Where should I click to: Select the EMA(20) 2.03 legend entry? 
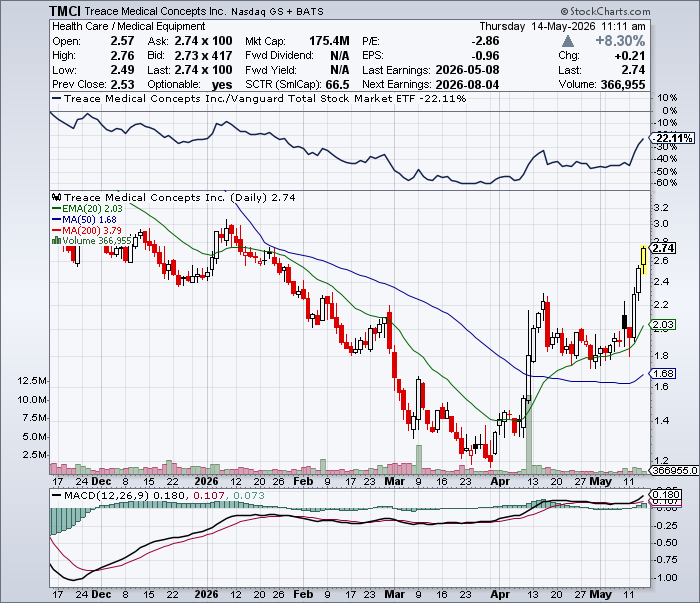(x=88, y=208)
